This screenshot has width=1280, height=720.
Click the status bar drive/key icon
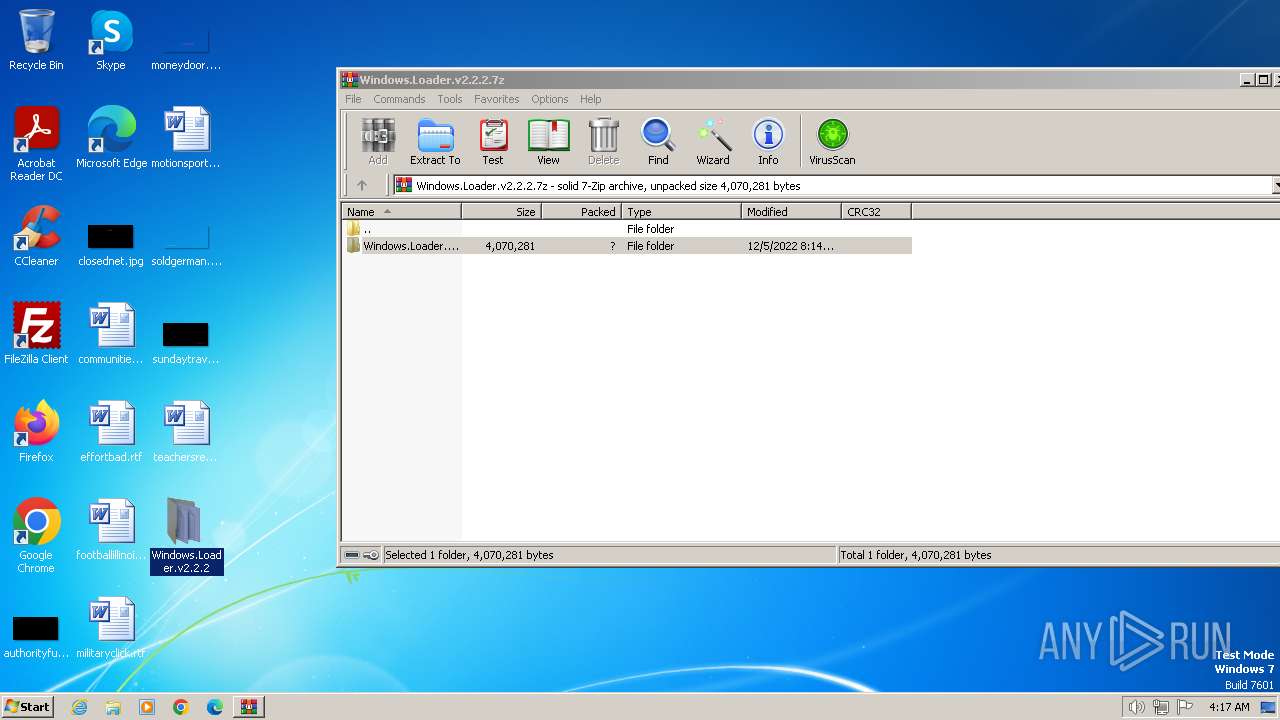tap(361, 555)
